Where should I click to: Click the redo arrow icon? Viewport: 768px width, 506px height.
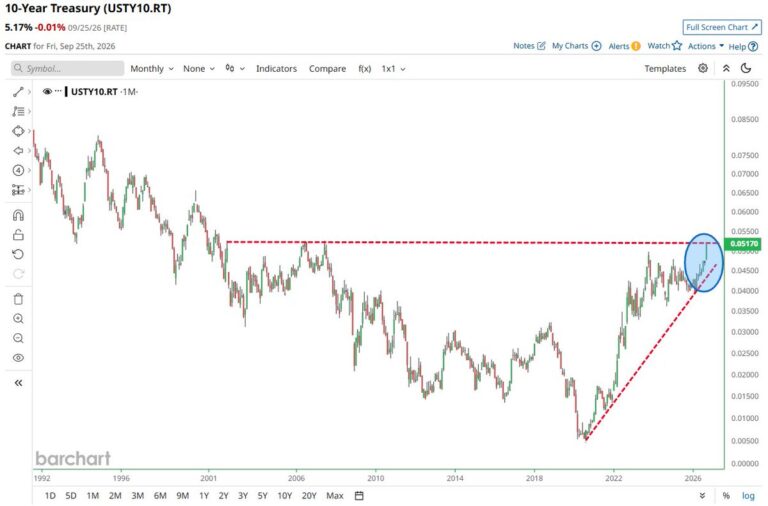point(18,274)
